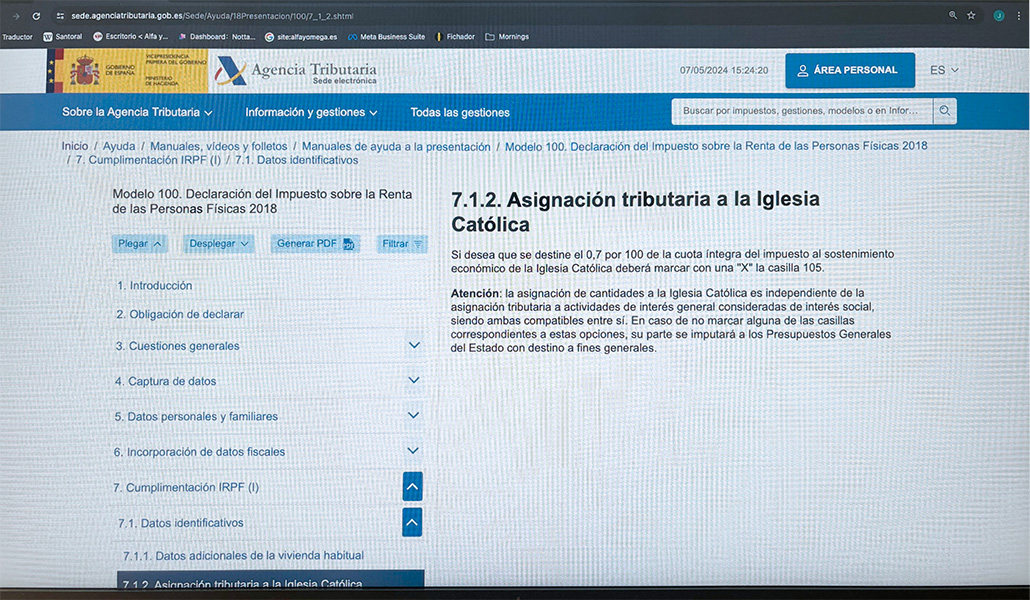Click the bookmark star in the address bar
The height and width of the screenshot is (600, 1030).
970,15
